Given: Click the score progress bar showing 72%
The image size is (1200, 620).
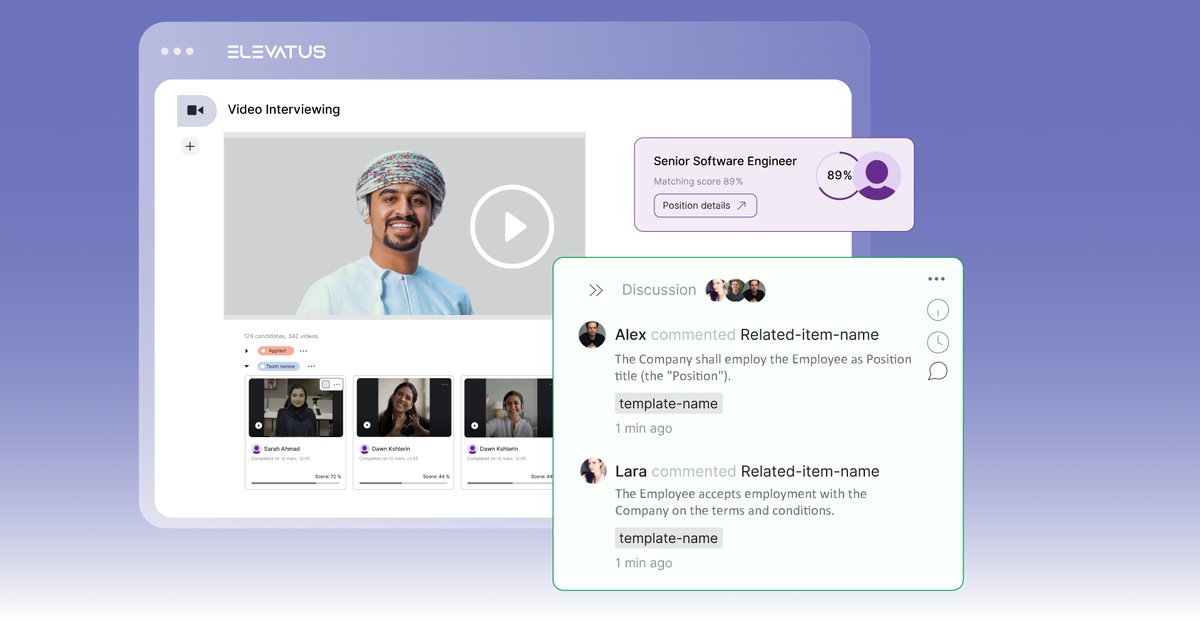Looking at the screenshot, I should 295,481.
